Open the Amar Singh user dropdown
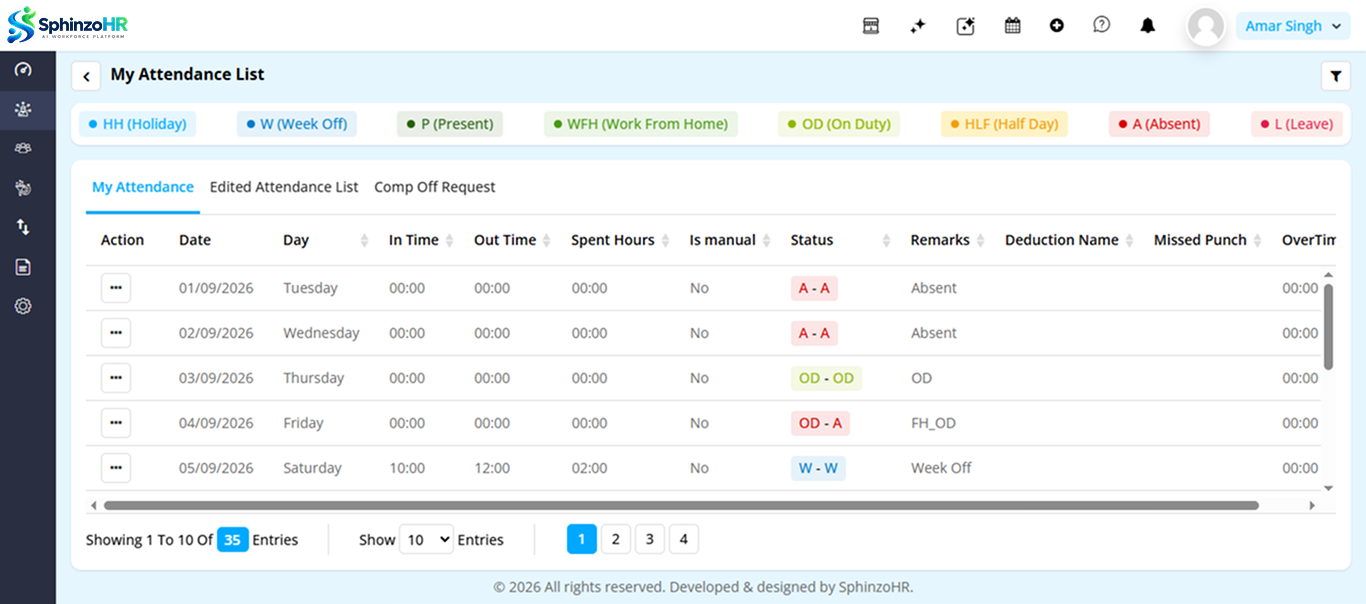 pos(1293,26)
